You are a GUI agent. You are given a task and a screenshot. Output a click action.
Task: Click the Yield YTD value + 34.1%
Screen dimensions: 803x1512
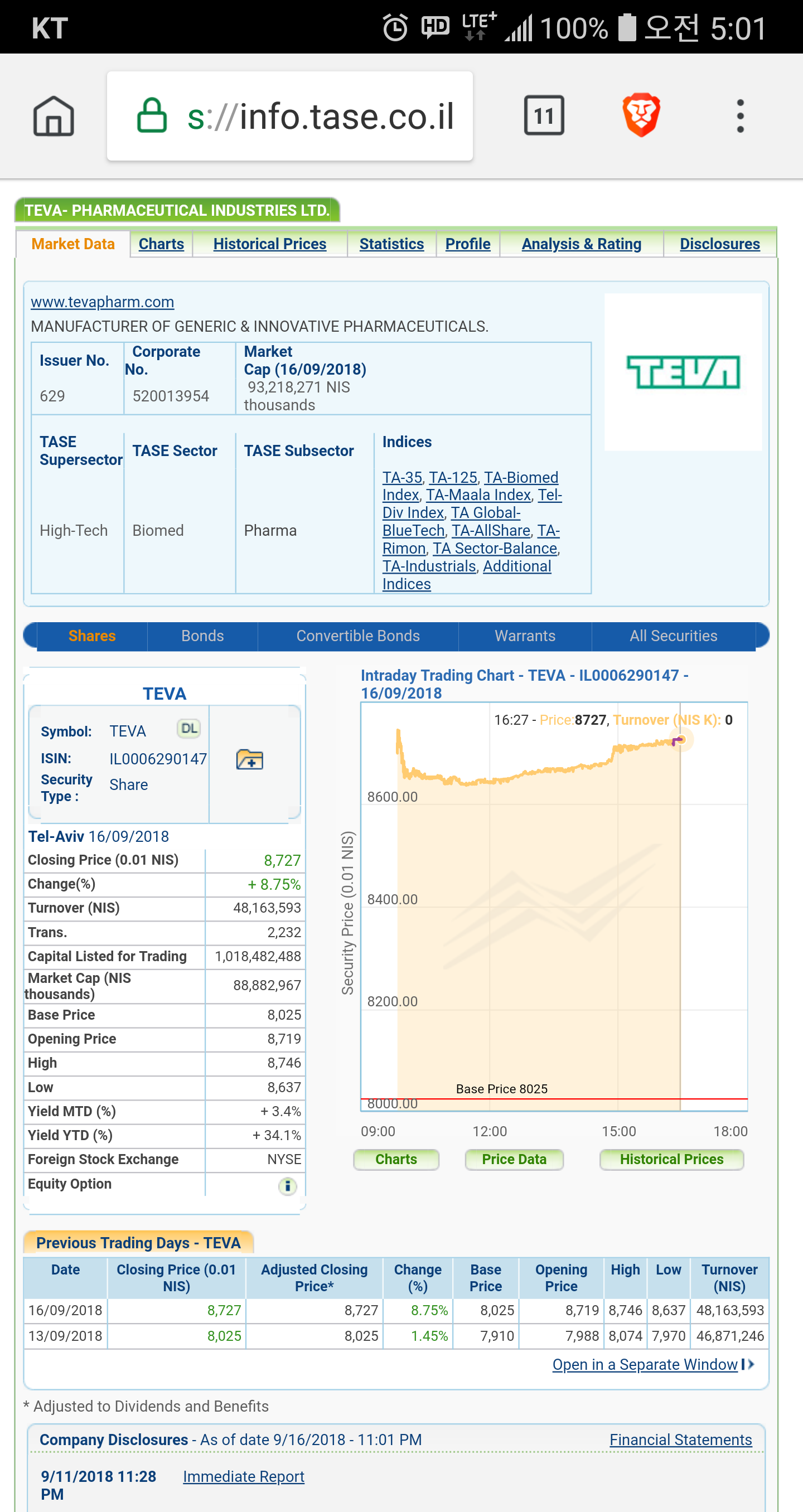point(277,1135)
